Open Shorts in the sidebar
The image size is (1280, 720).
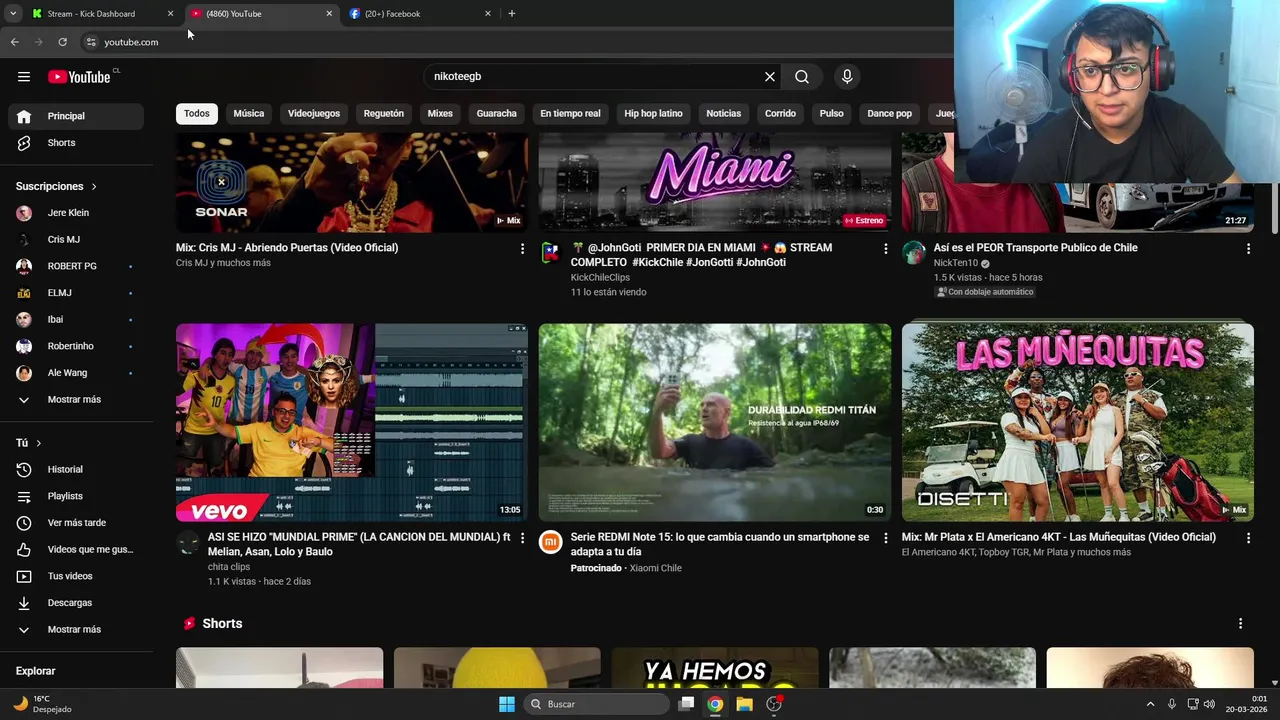(76, 143)
